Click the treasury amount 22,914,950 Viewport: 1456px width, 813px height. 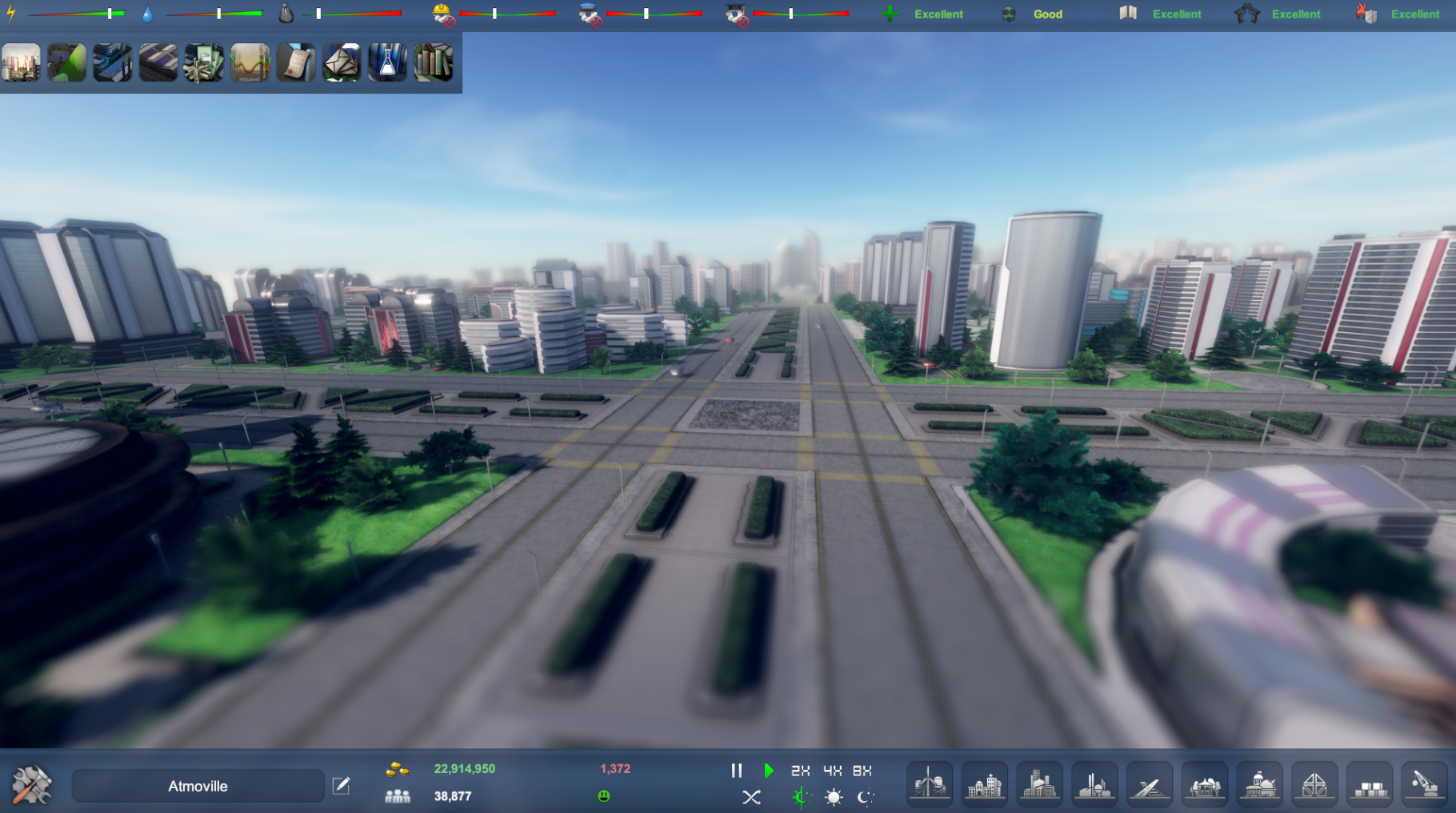tap(465, 769)
